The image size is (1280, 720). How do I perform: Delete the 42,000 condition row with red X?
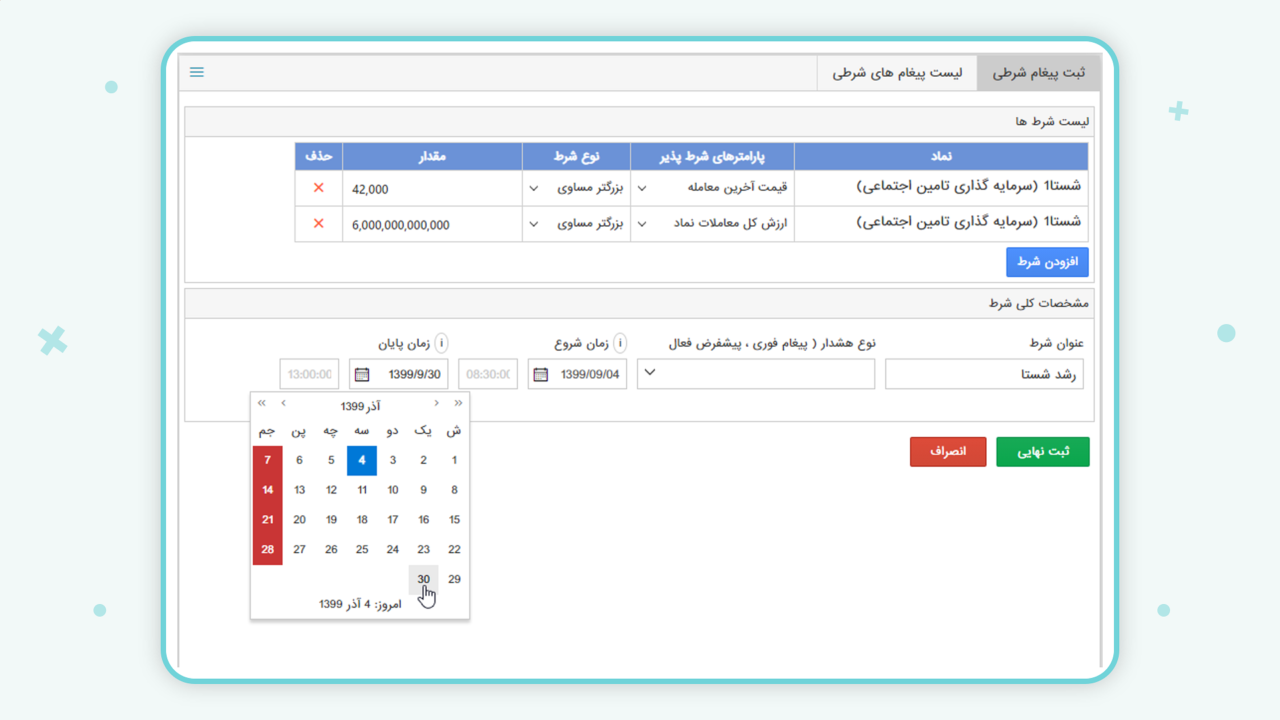point(318,188)
